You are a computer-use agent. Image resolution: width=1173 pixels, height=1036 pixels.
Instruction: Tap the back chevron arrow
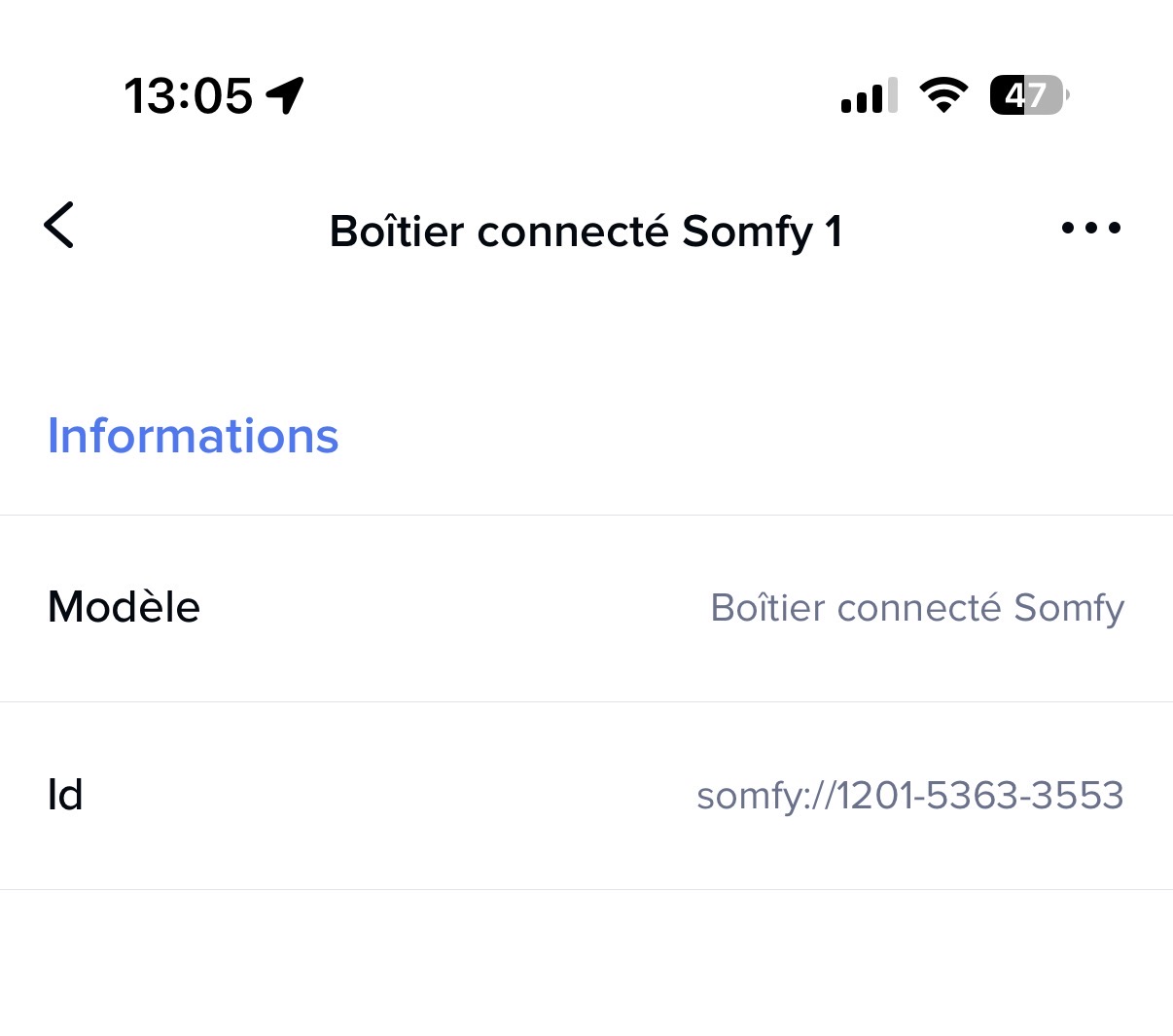(x=59, y=226)
